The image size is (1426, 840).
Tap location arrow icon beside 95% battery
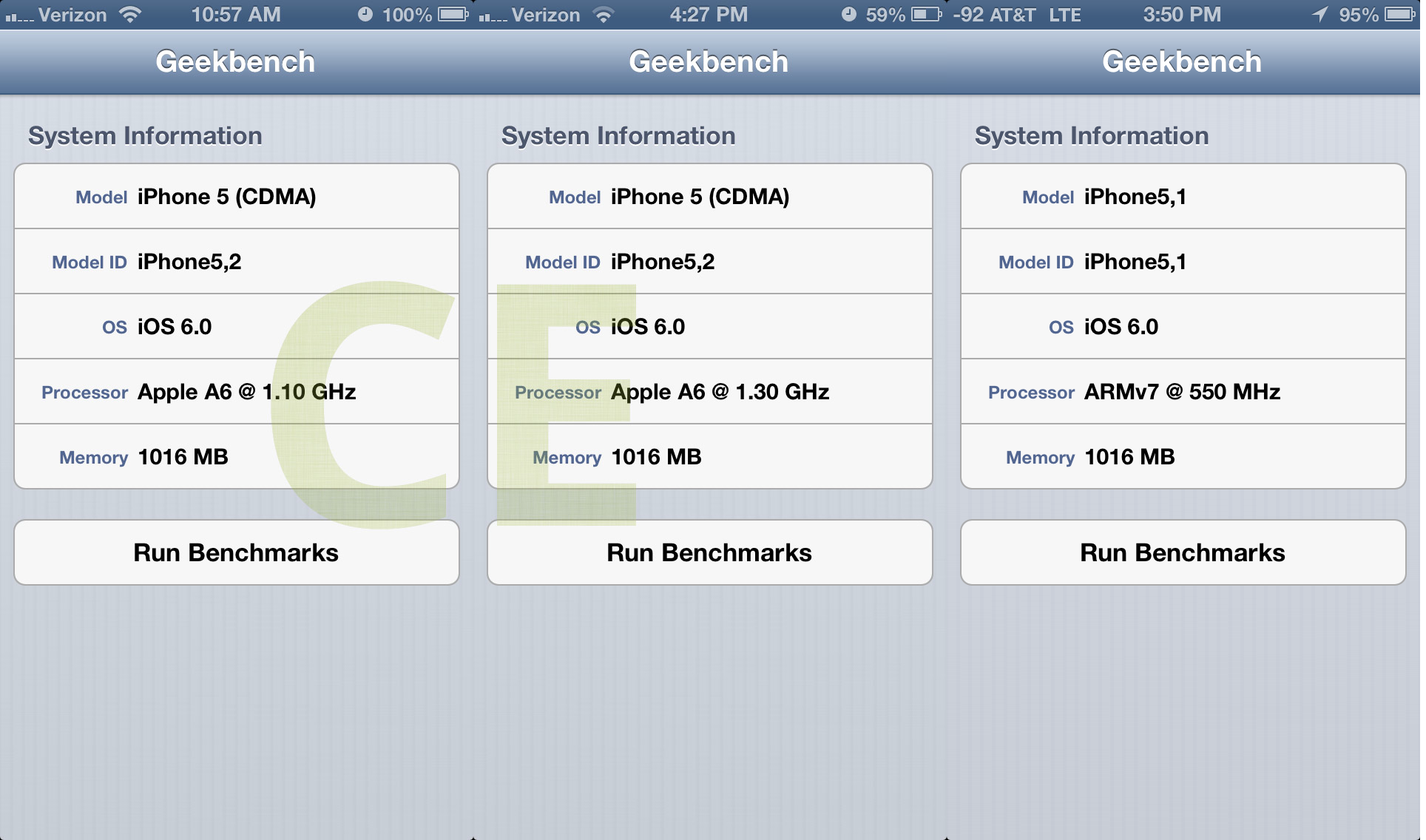pyautogui.click(x=1320, y=15)
